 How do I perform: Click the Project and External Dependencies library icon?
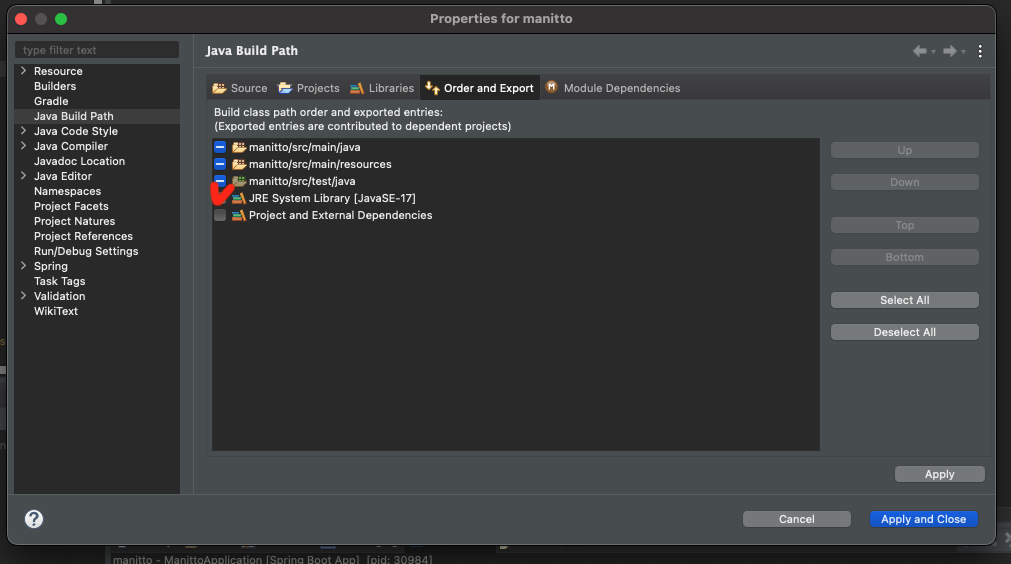[x=239, y=215]
